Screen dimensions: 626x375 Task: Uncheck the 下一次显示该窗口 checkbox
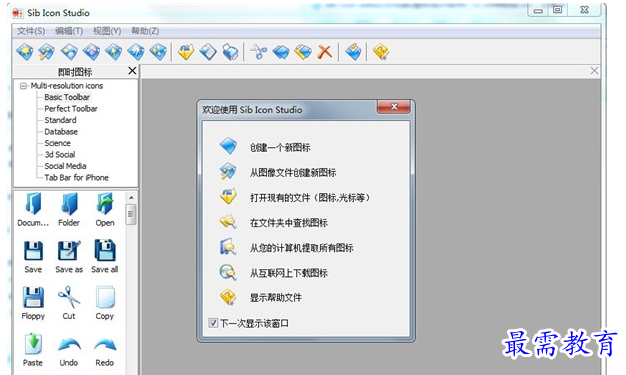(x=213, y=323)
